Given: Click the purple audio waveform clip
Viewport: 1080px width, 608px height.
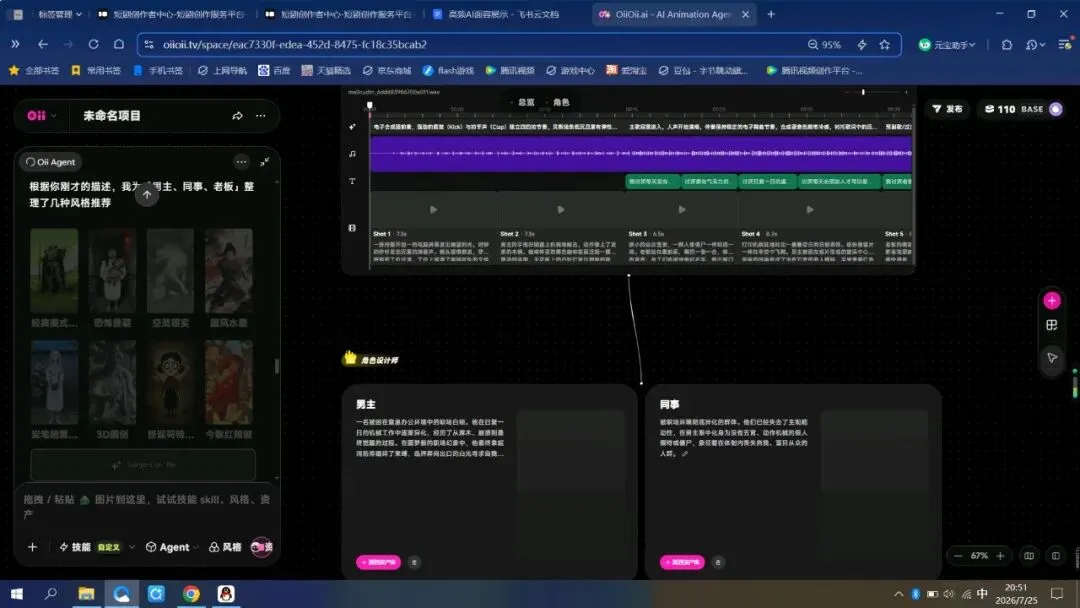Looking at the screenshot, I should [x=641, y=154].
